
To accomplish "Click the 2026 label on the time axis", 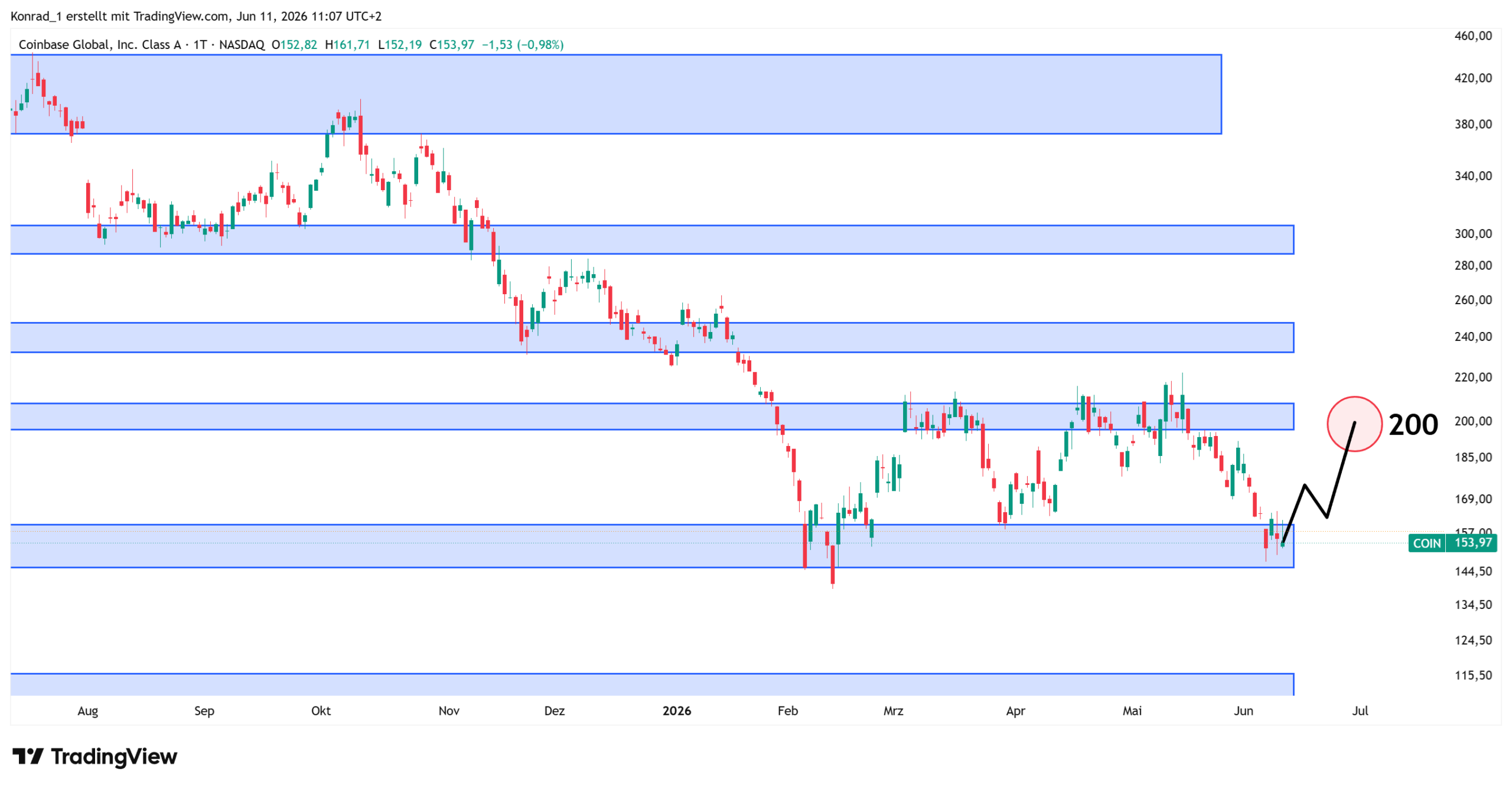I will (677, 711).
